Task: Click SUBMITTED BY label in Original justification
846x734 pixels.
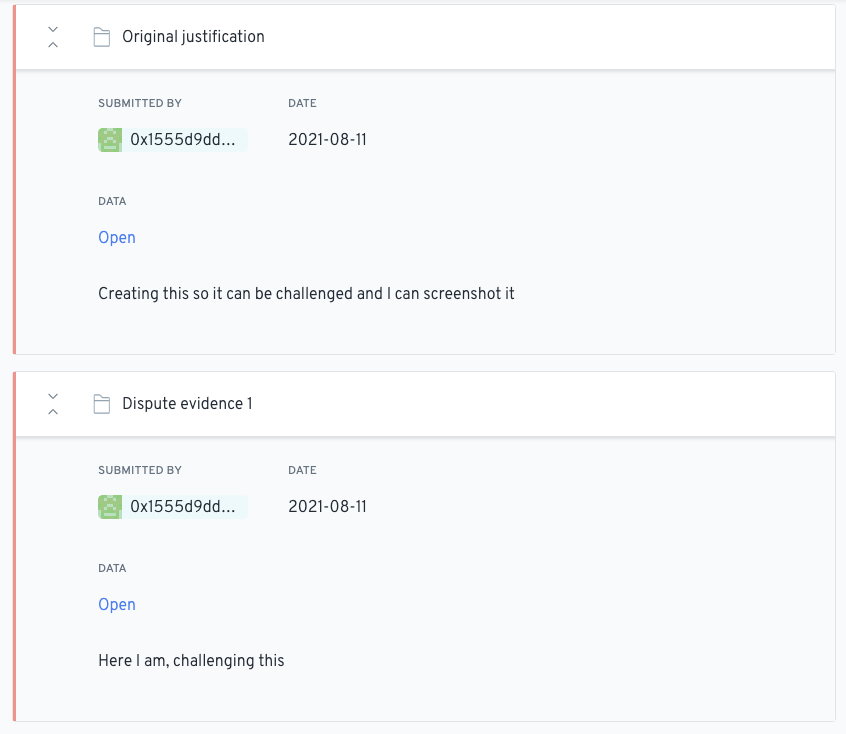Action: click(x=140, y=103)
